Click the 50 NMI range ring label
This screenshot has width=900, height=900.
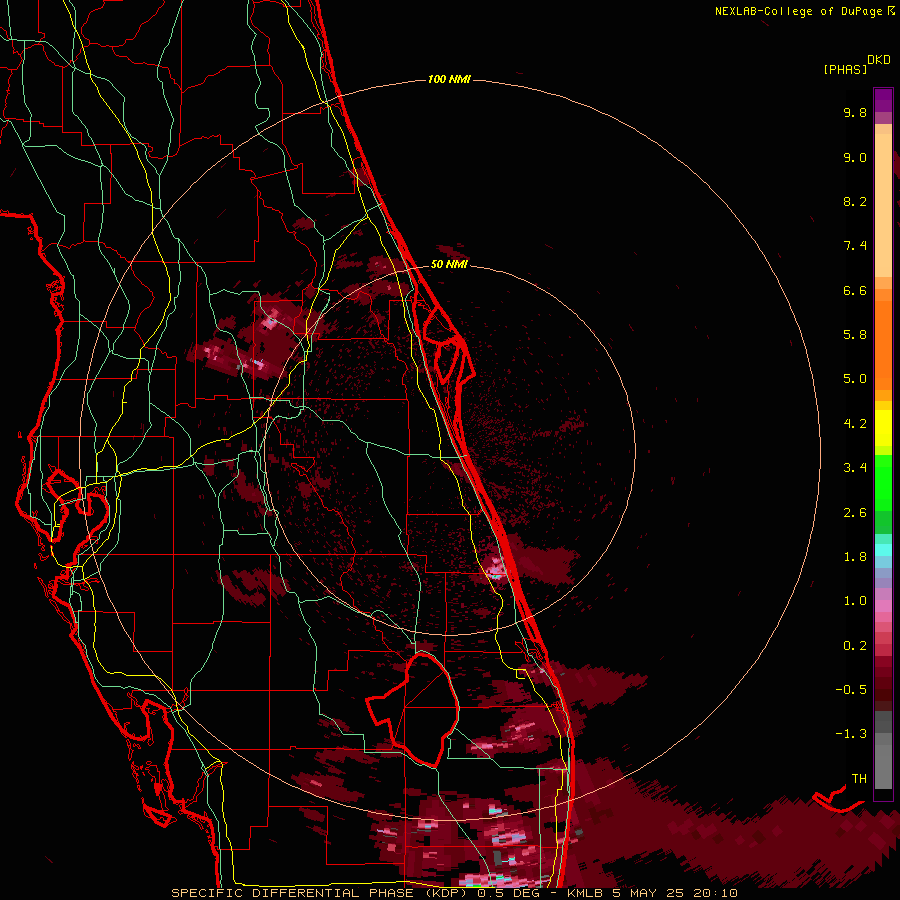449,264
